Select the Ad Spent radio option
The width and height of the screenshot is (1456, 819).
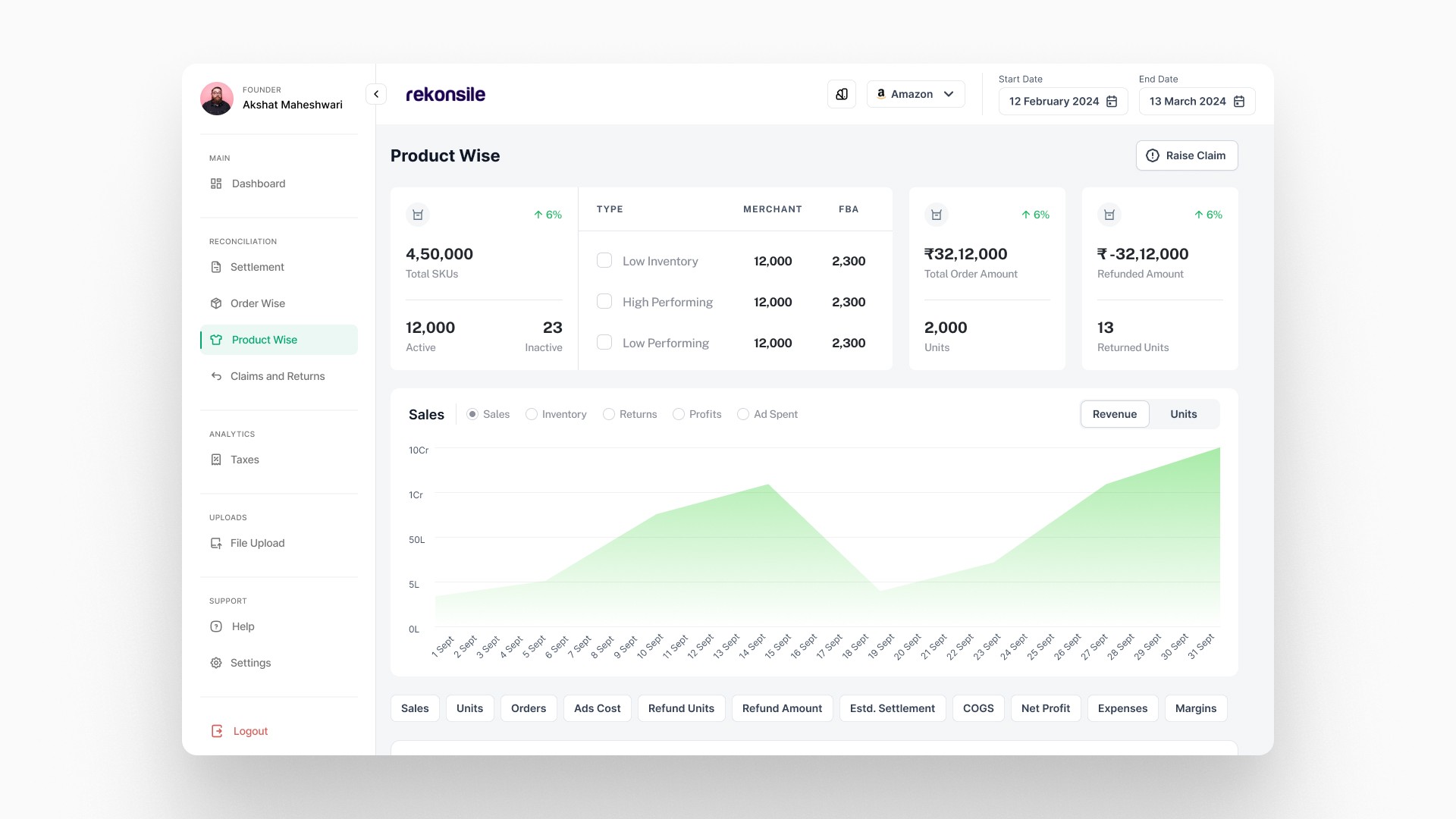point(743,414)
